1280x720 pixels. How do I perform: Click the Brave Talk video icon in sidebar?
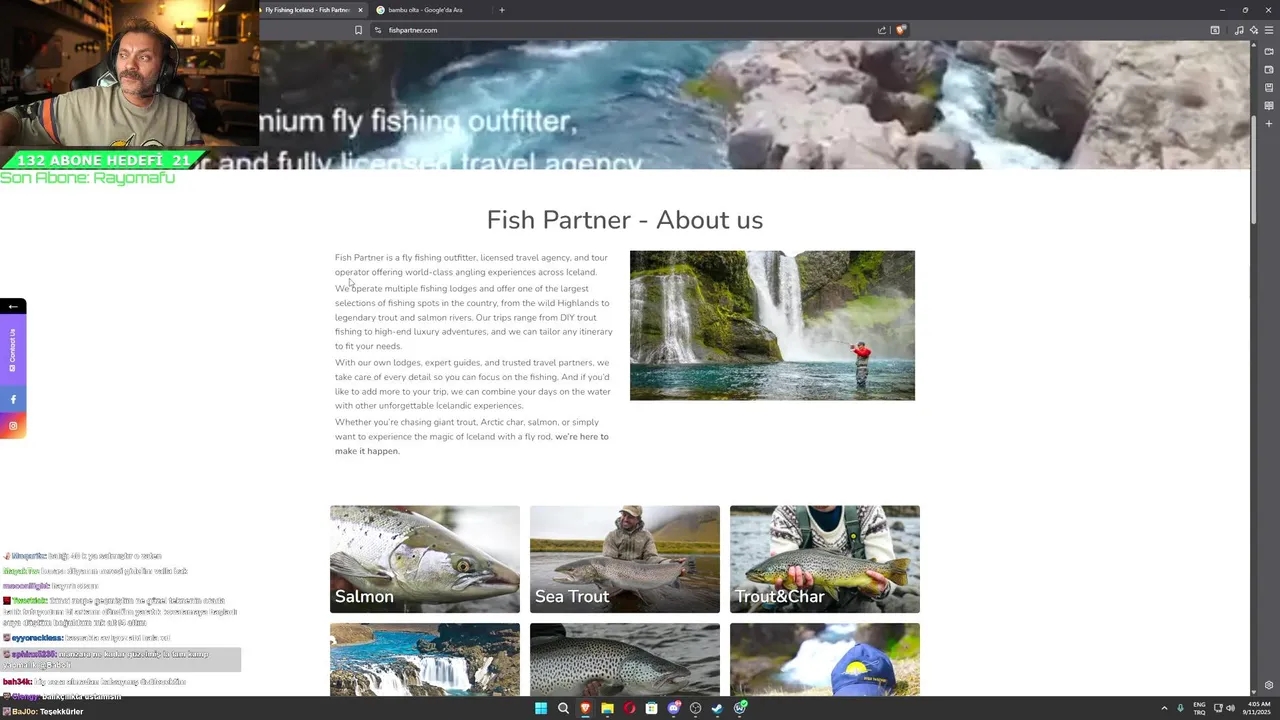[x=1269, y=51]
